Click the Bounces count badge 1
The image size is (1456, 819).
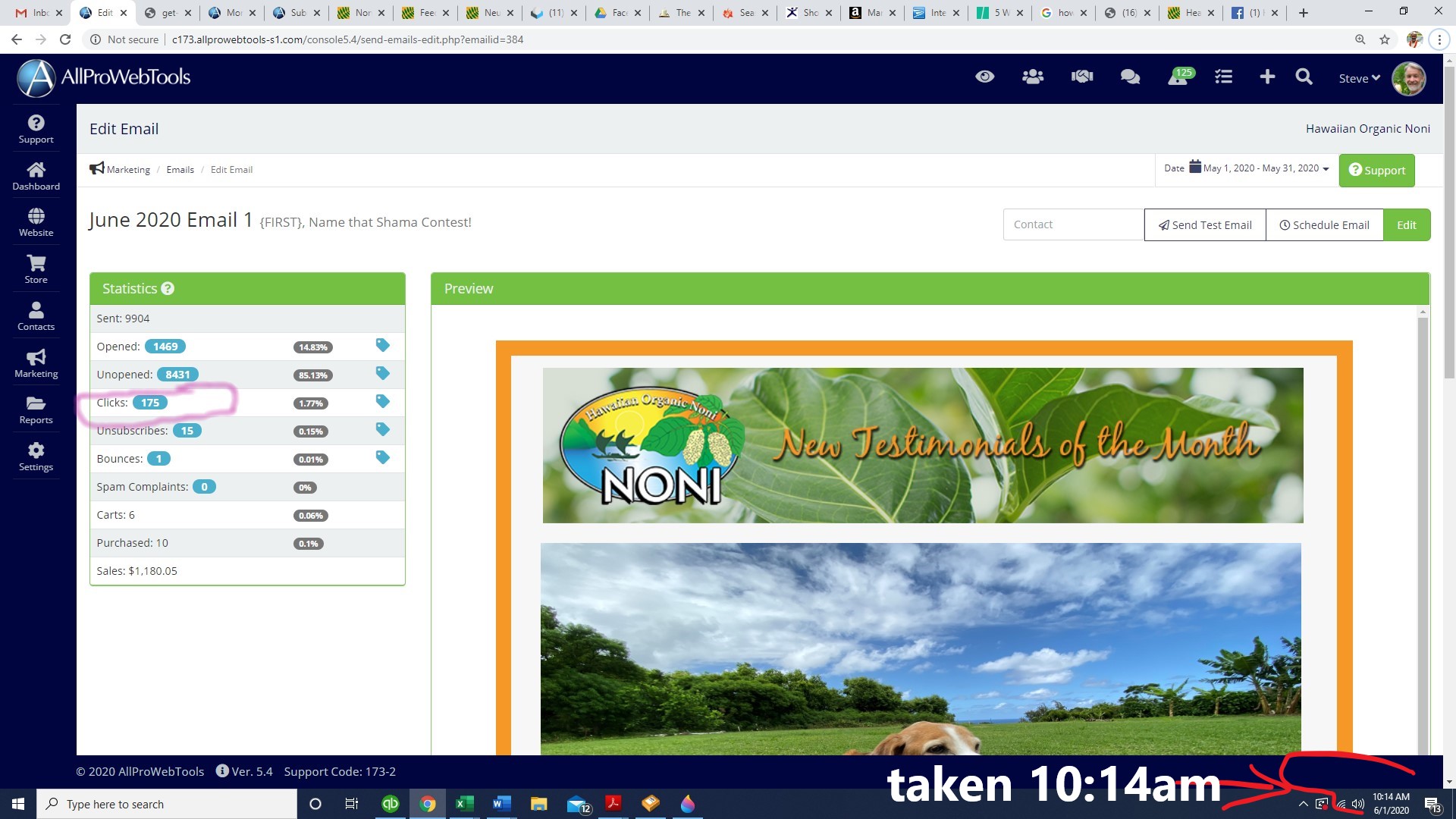tap(158, 458)
